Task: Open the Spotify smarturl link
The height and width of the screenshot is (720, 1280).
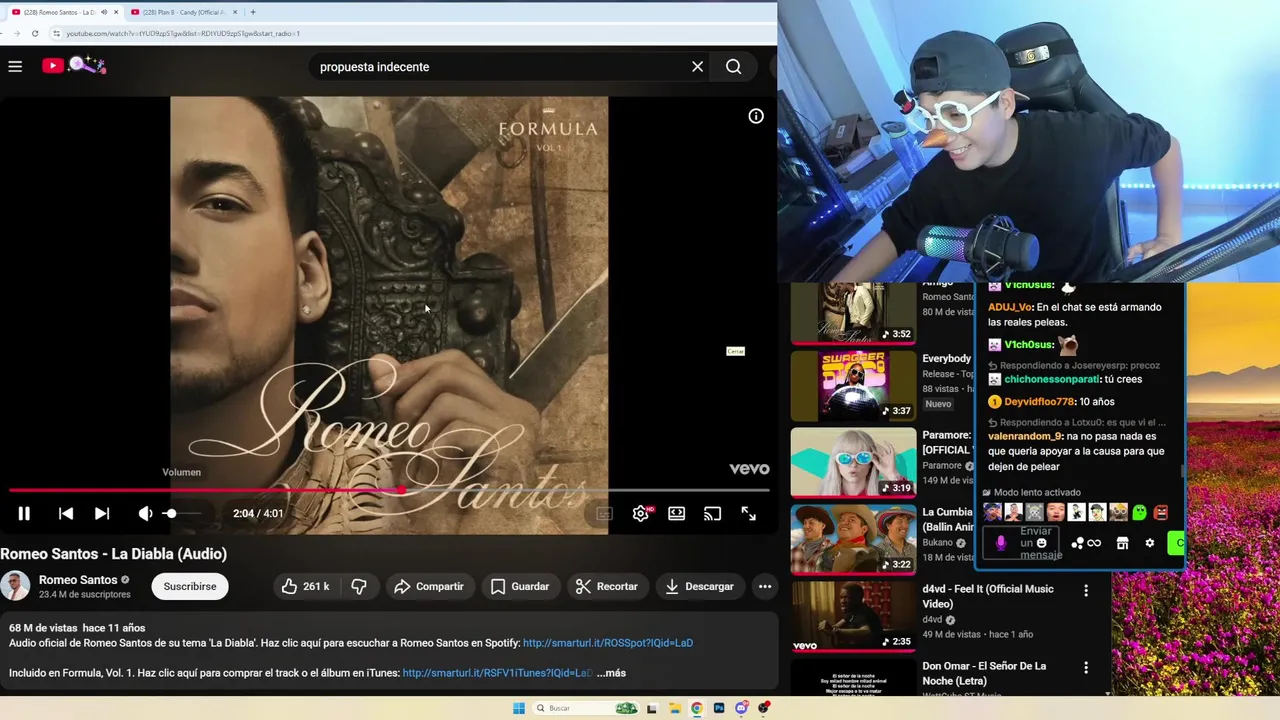Action: pyautogui.click(x=608, y=643)
